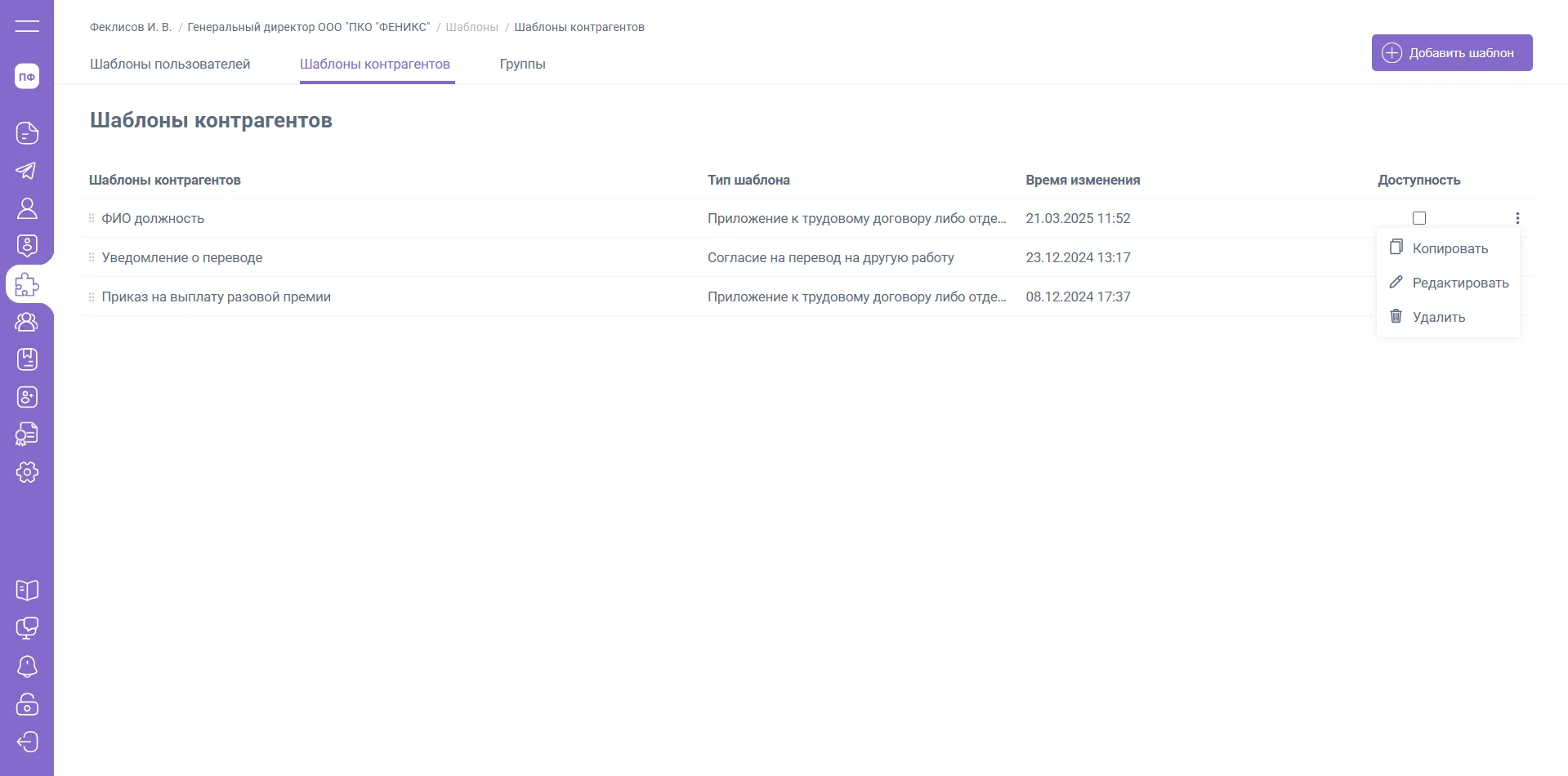Choose Редактировать in the context menu
This screenshot has height=776, width=1568.
(x=1459, y=283)
